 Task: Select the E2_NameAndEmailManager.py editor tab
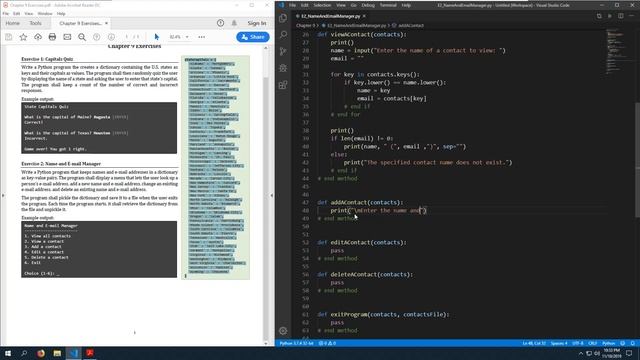(x=331, y=16)
